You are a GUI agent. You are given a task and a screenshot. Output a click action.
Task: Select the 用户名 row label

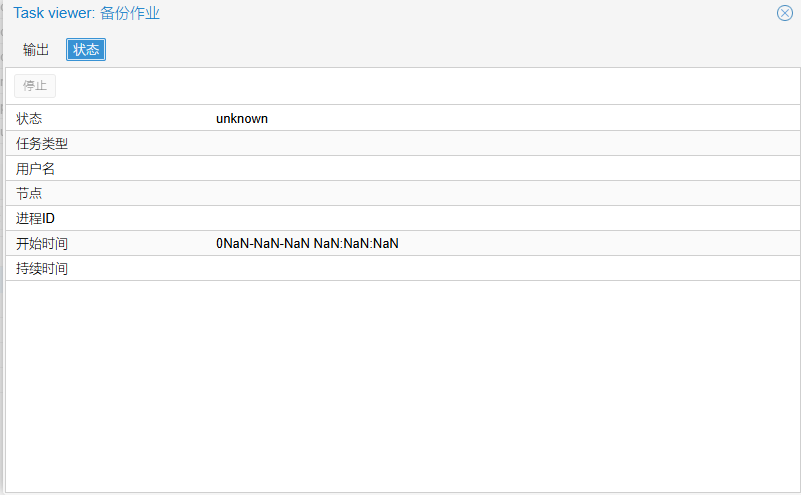coord(36,168)
